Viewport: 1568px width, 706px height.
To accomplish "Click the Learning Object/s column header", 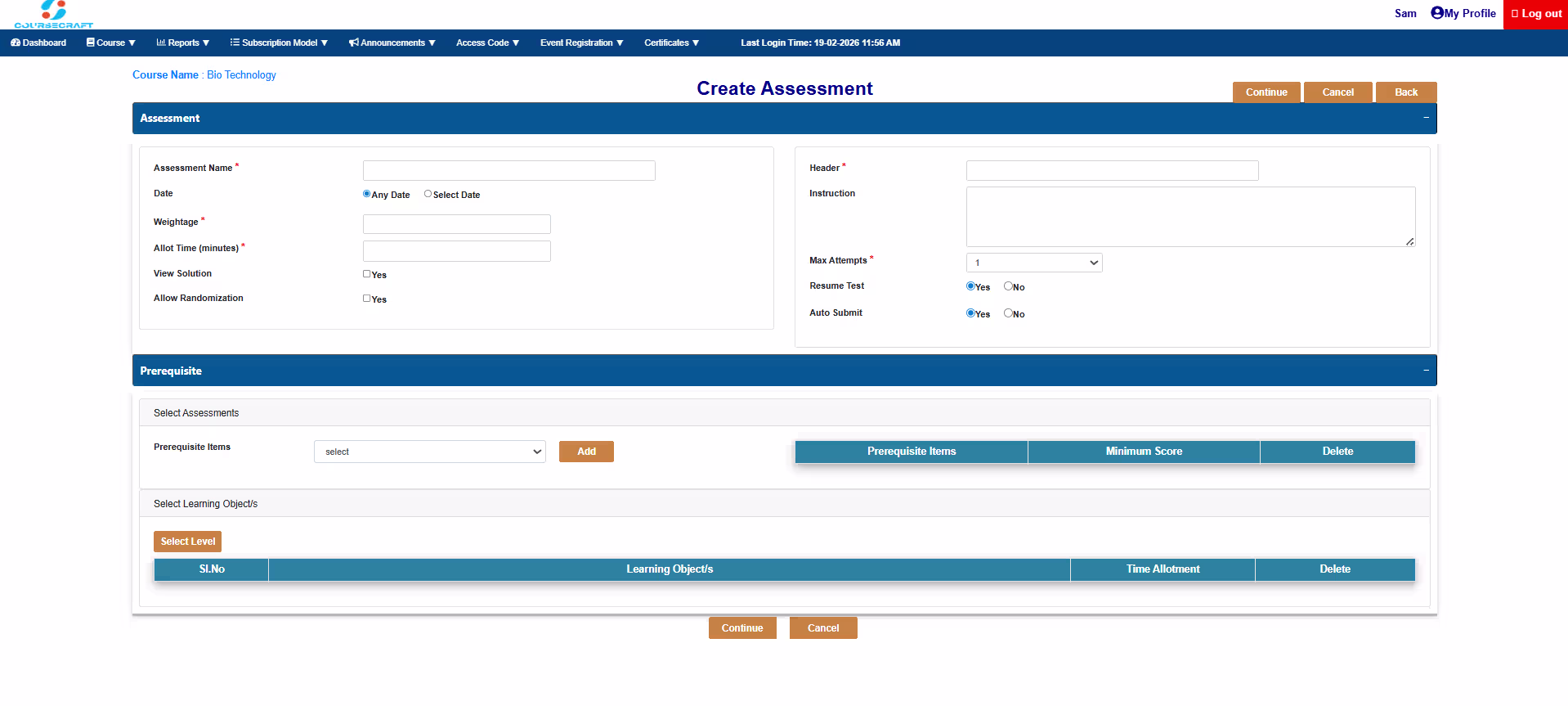I will [x=670, y=569].
